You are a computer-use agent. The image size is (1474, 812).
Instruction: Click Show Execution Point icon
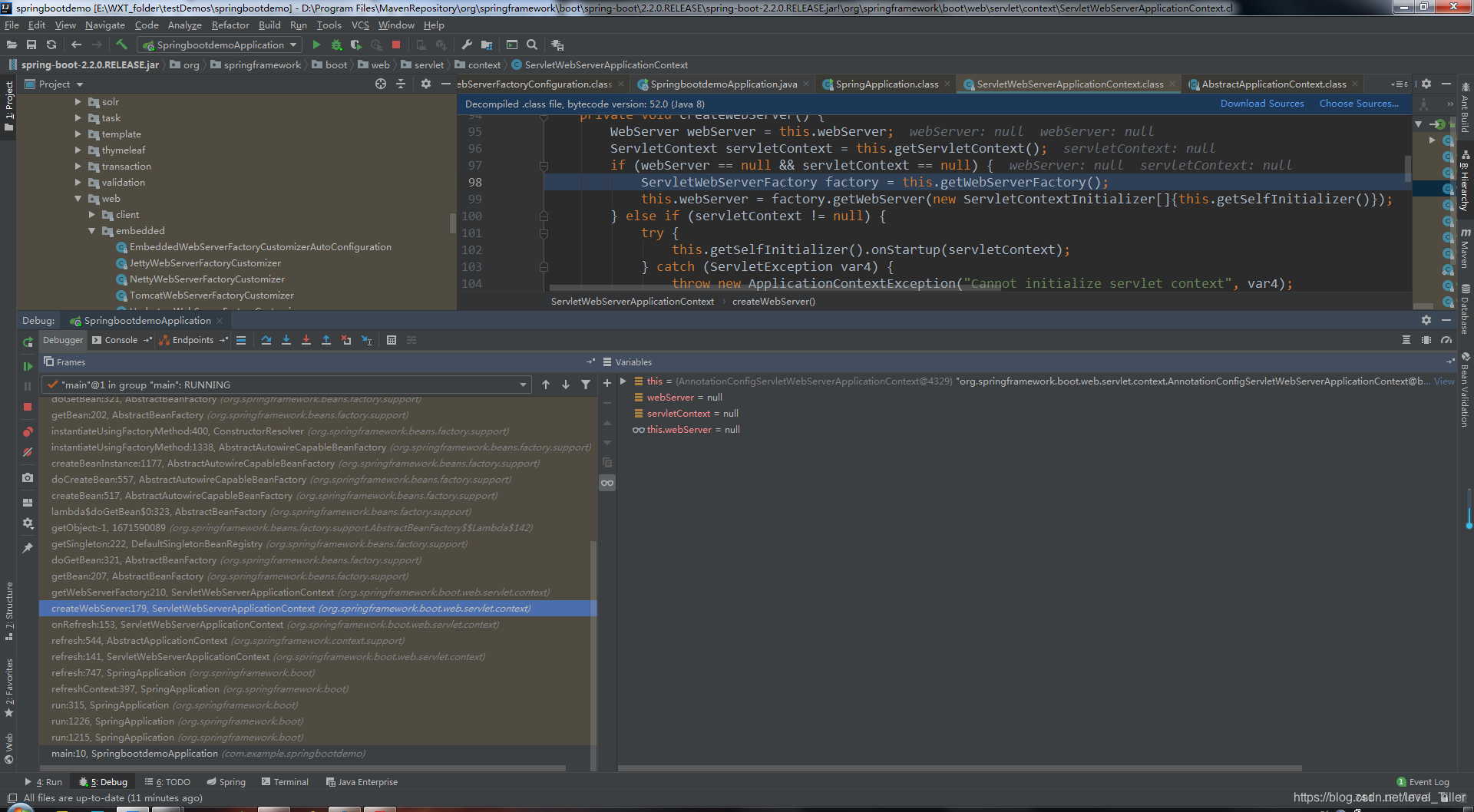pyautogui.click(x=241, y=340)
